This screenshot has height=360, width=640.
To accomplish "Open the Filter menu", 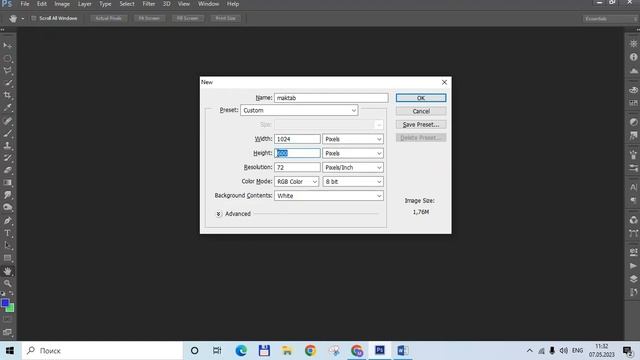I will click(x=149, y=4).
